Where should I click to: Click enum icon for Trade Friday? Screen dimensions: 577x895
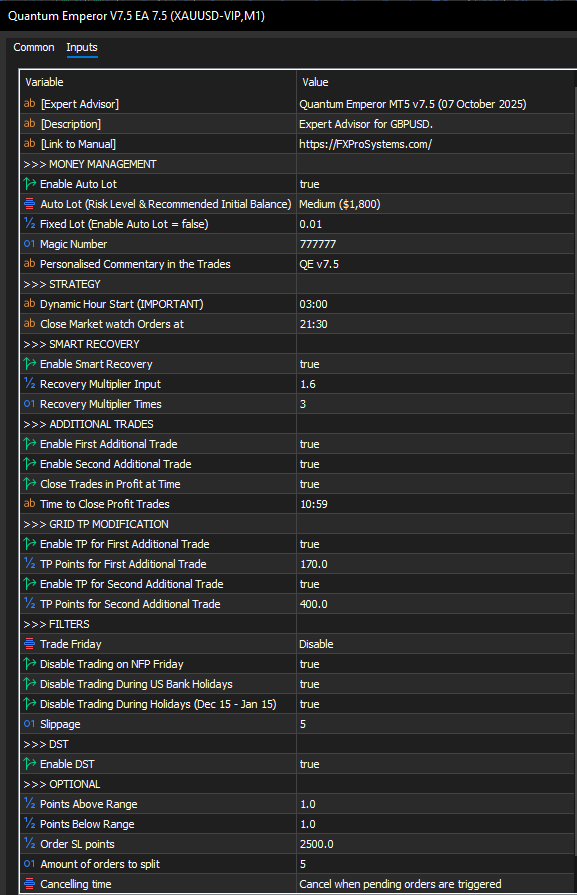(30, 644)
